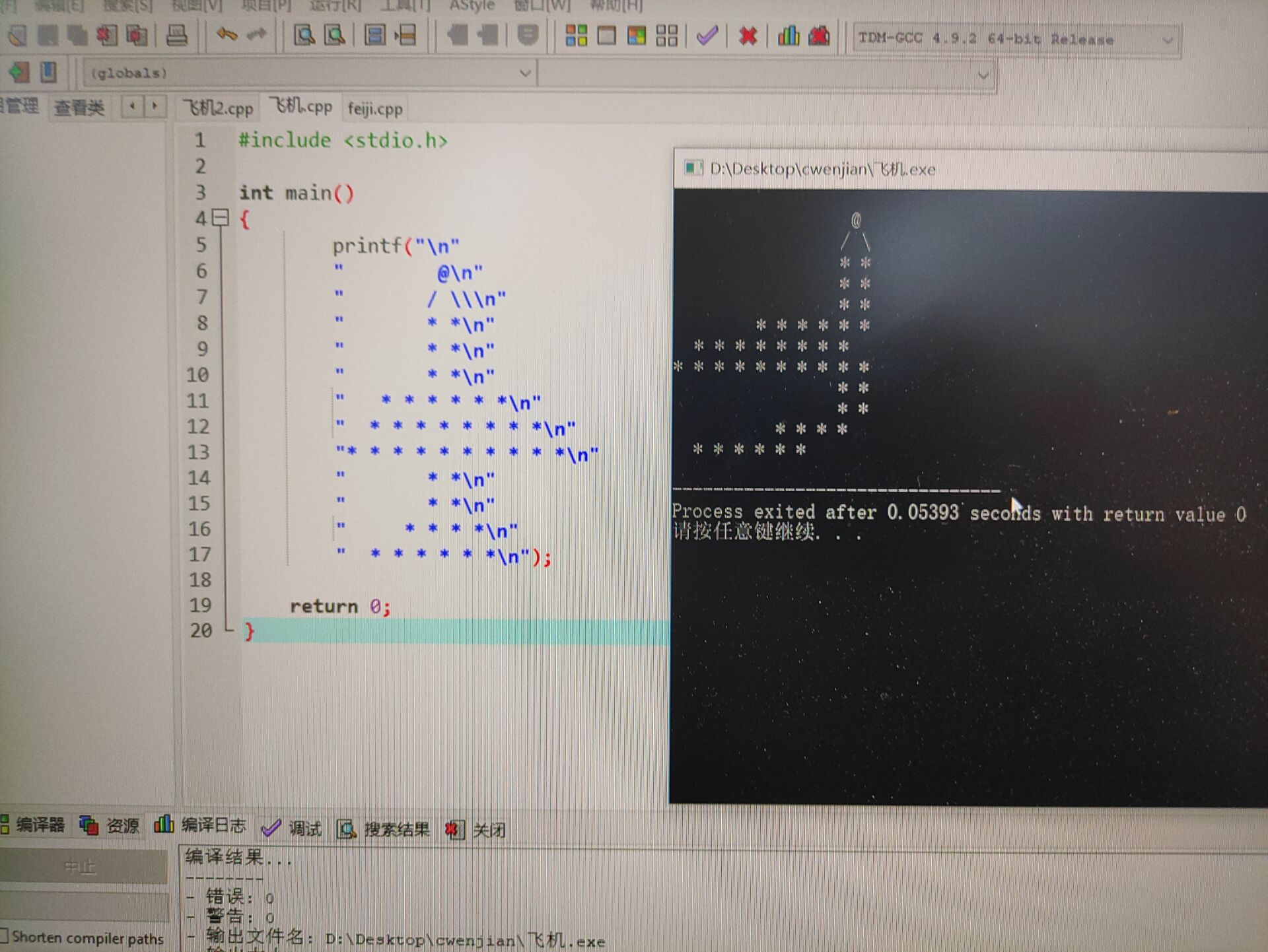Run the program with the window icon
The height and width of the screenshot is (952, 1268).
(606, 35)
